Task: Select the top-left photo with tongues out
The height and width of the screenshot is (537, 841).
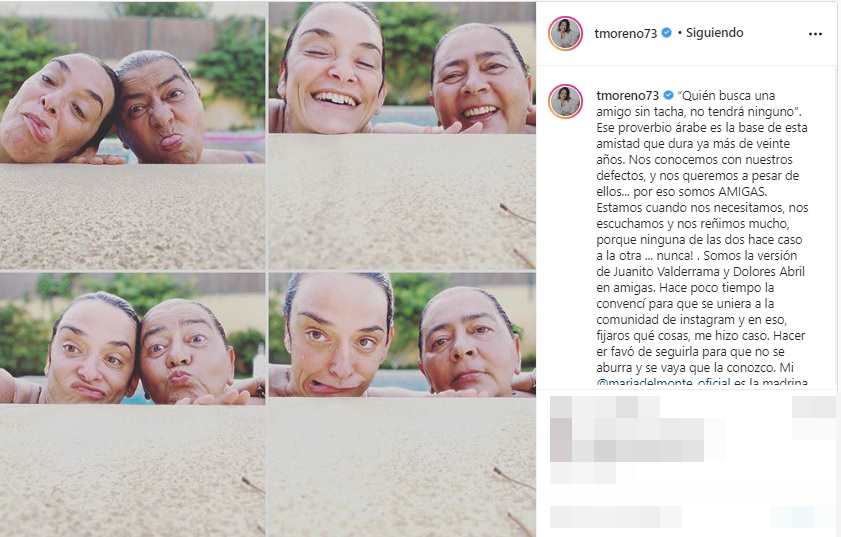Action: click(132, 135)
